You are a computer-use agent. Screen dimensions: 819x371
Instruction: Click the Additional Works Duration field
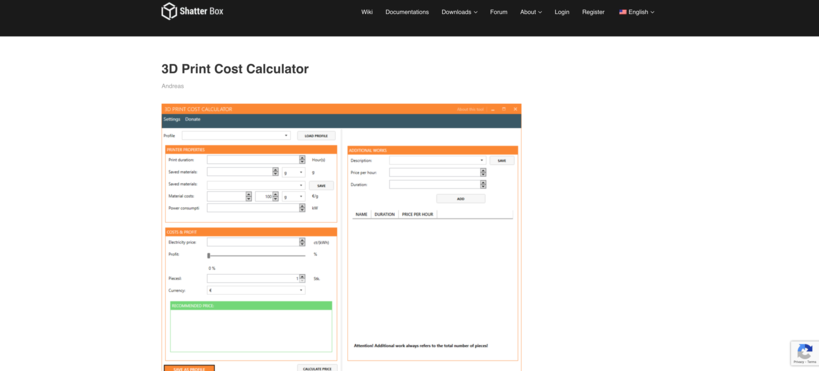click(x=435, y=184)
